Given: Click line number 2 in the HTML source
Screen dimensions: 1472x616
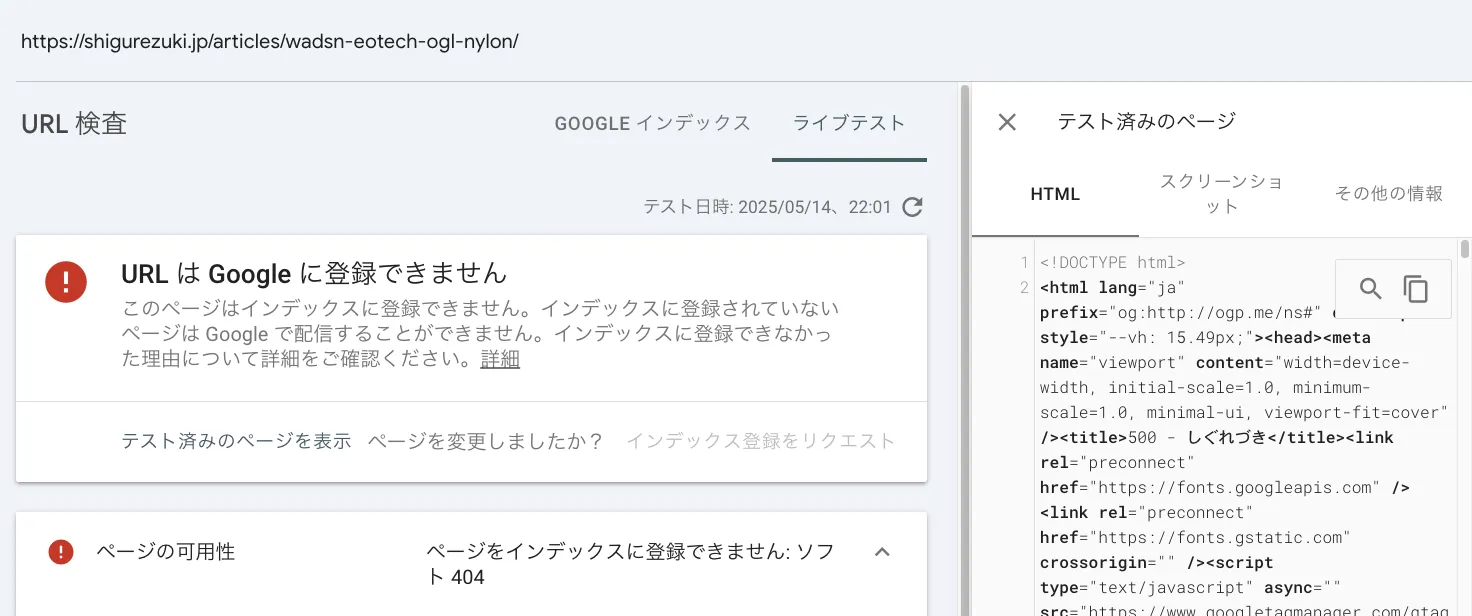Looking at the screenshot, I should (1023, 288).
